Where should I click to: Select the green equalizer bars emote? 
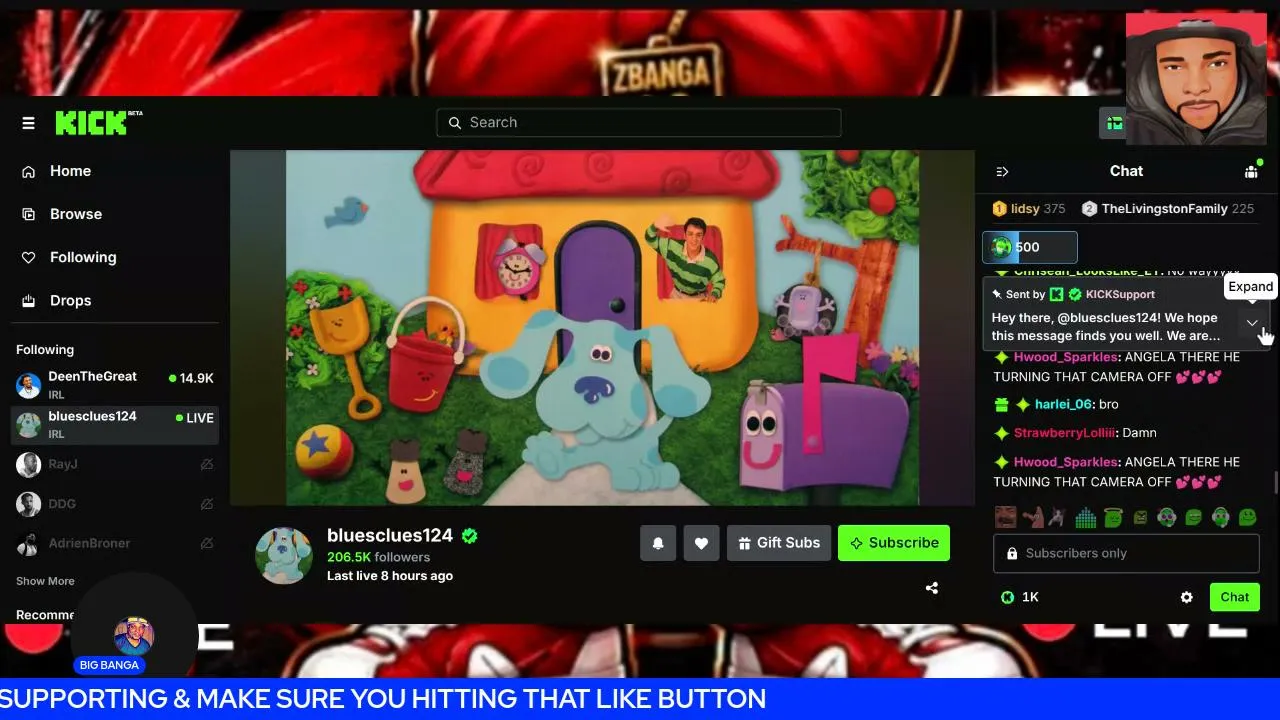click(1086, 517)
